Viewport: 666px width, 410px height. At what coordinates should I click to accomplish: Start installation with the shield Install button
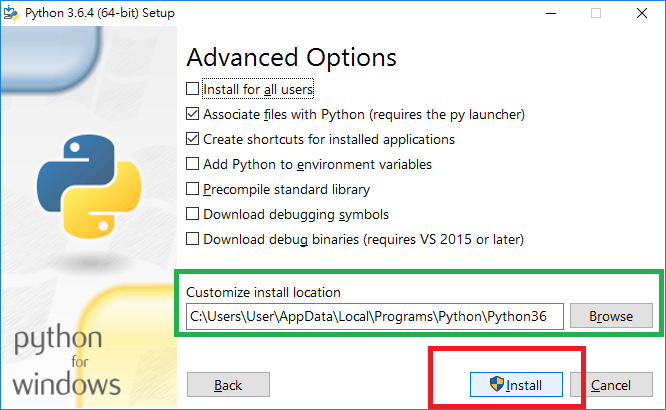516,385
